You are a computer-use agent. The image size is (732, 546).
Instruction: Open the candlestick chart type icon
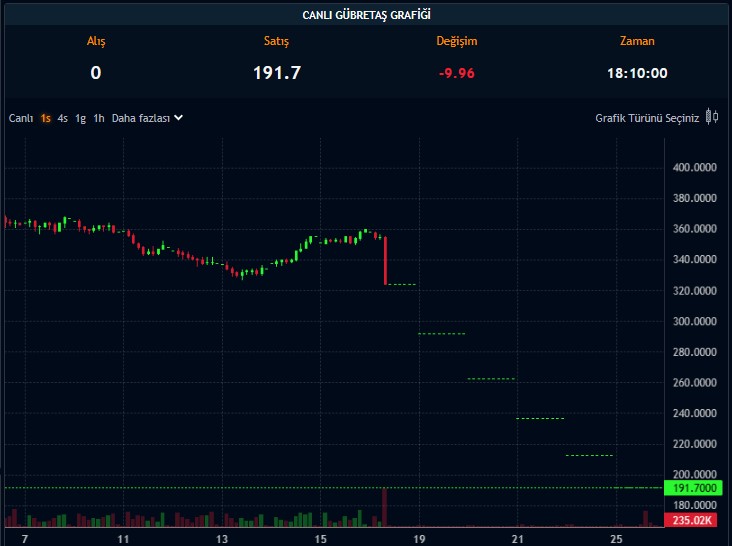712,117
